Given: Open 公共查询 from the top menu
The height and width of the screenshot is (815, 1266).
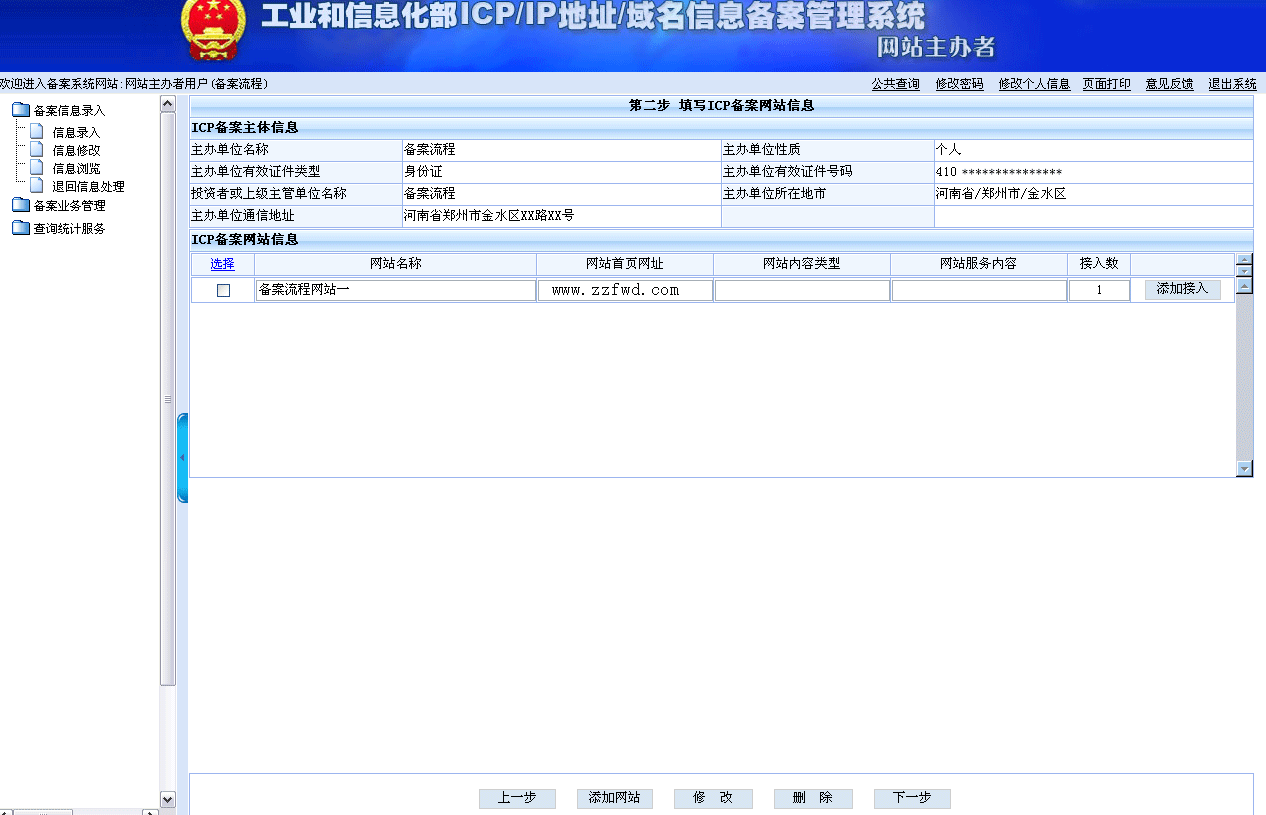Looking at the screenshot, I should coord(895,83).
